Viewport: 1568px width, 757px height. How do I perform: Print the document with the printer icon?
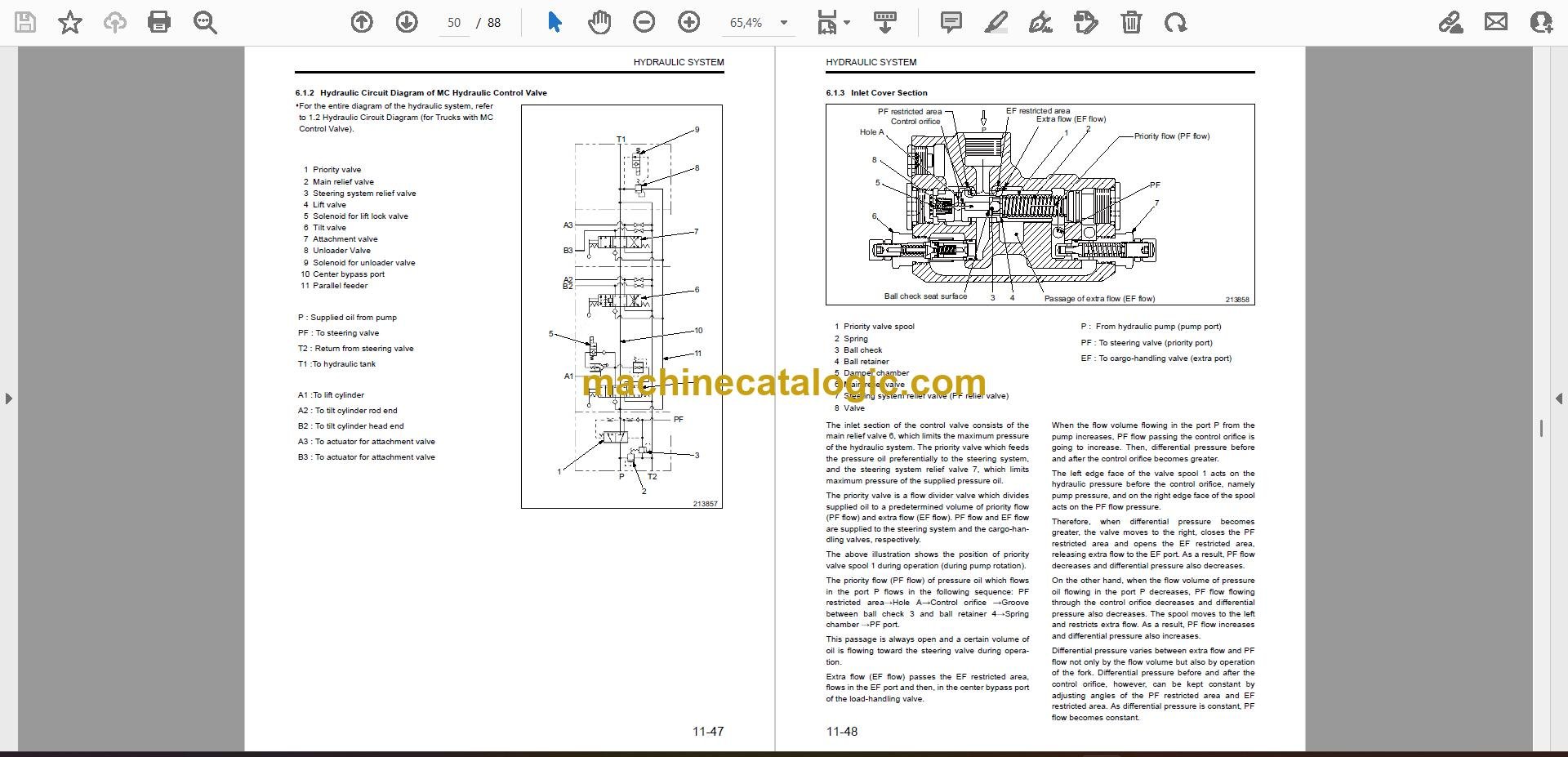[x=159, y=22]
